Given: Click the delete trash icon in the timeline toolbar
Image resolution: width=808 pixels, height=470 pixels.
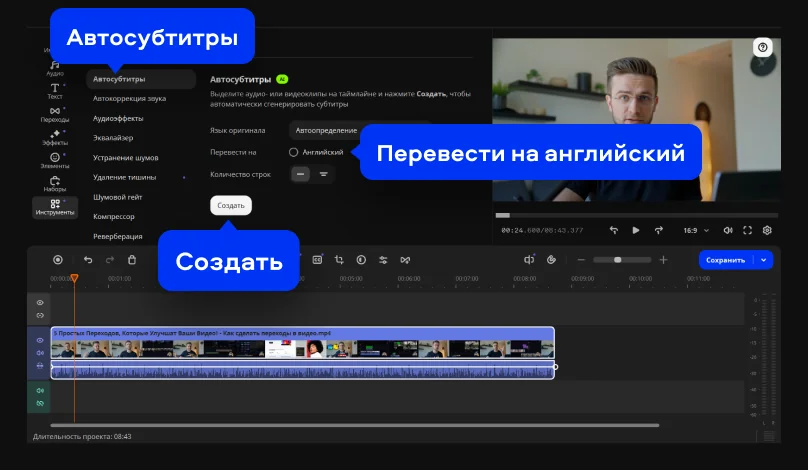Looking at the screenshot, I should pyautogui.click(x=133, y=260).
